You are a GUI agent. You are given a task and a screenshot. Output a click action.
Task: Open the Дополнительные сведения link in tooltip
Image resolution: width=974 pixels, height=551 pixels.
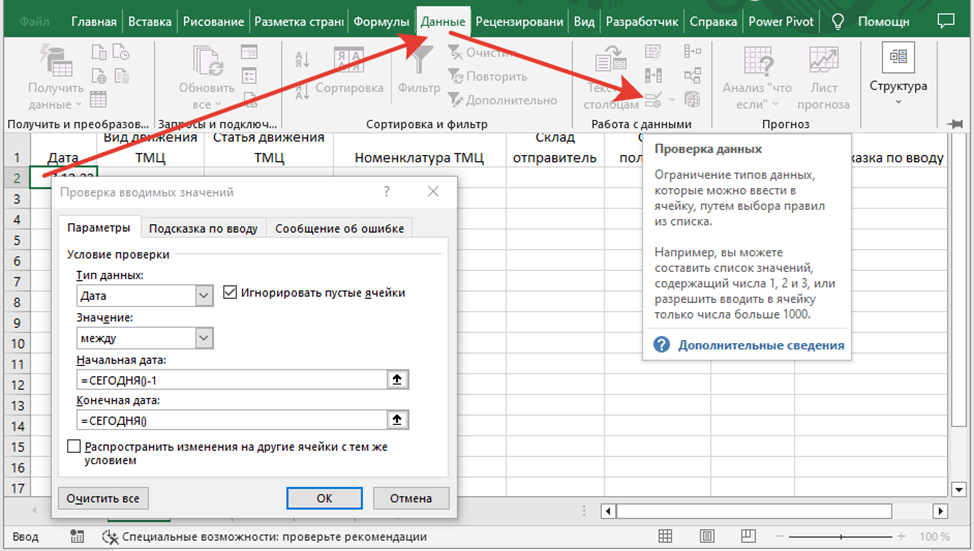coord(761,345)
